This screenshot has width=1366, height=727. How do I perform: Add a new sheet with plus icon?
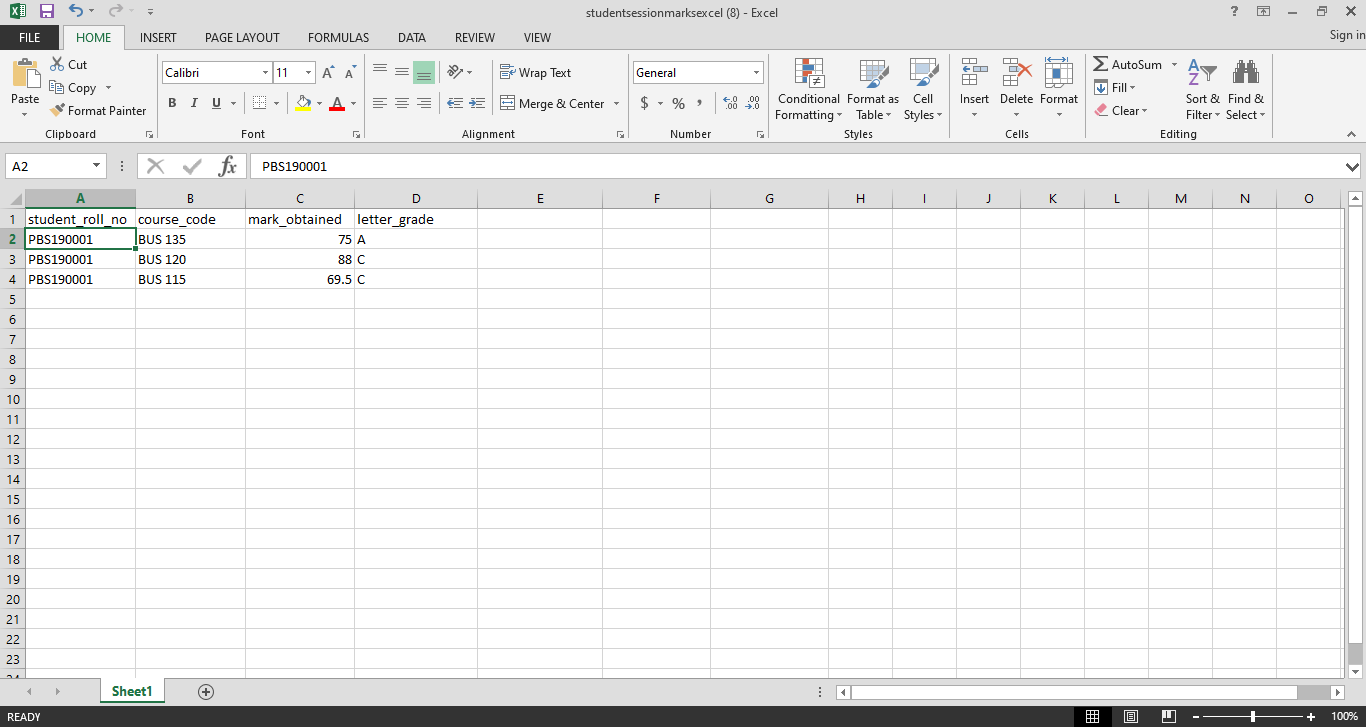point(206,691)
